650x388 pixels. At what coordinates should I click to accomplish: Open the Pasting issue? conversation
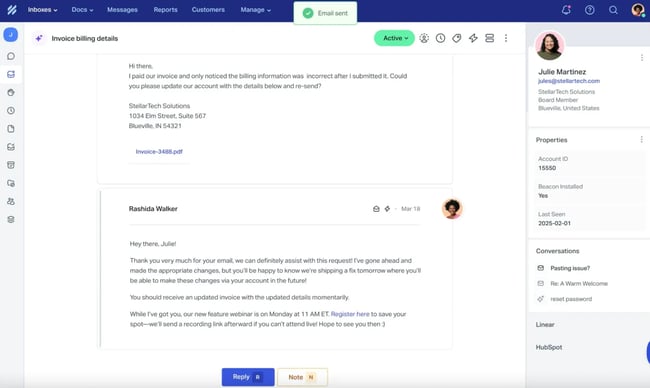(x=570, y=268)
